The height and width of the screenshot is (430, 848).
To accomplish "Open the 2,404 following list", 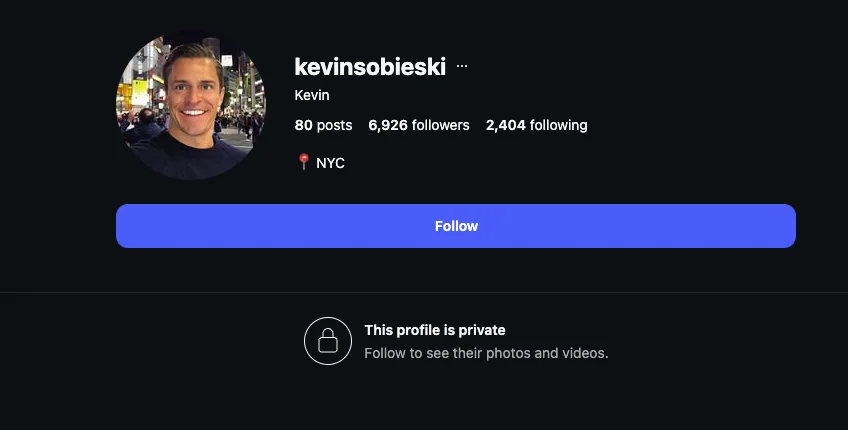I will point(536,125).
